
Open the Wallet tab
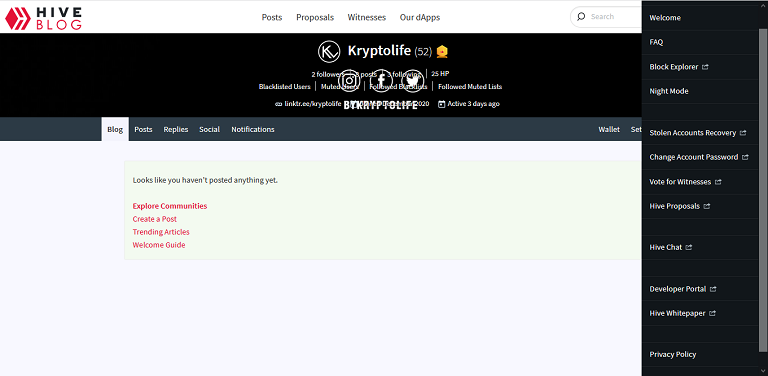click(x=609, y=129)
